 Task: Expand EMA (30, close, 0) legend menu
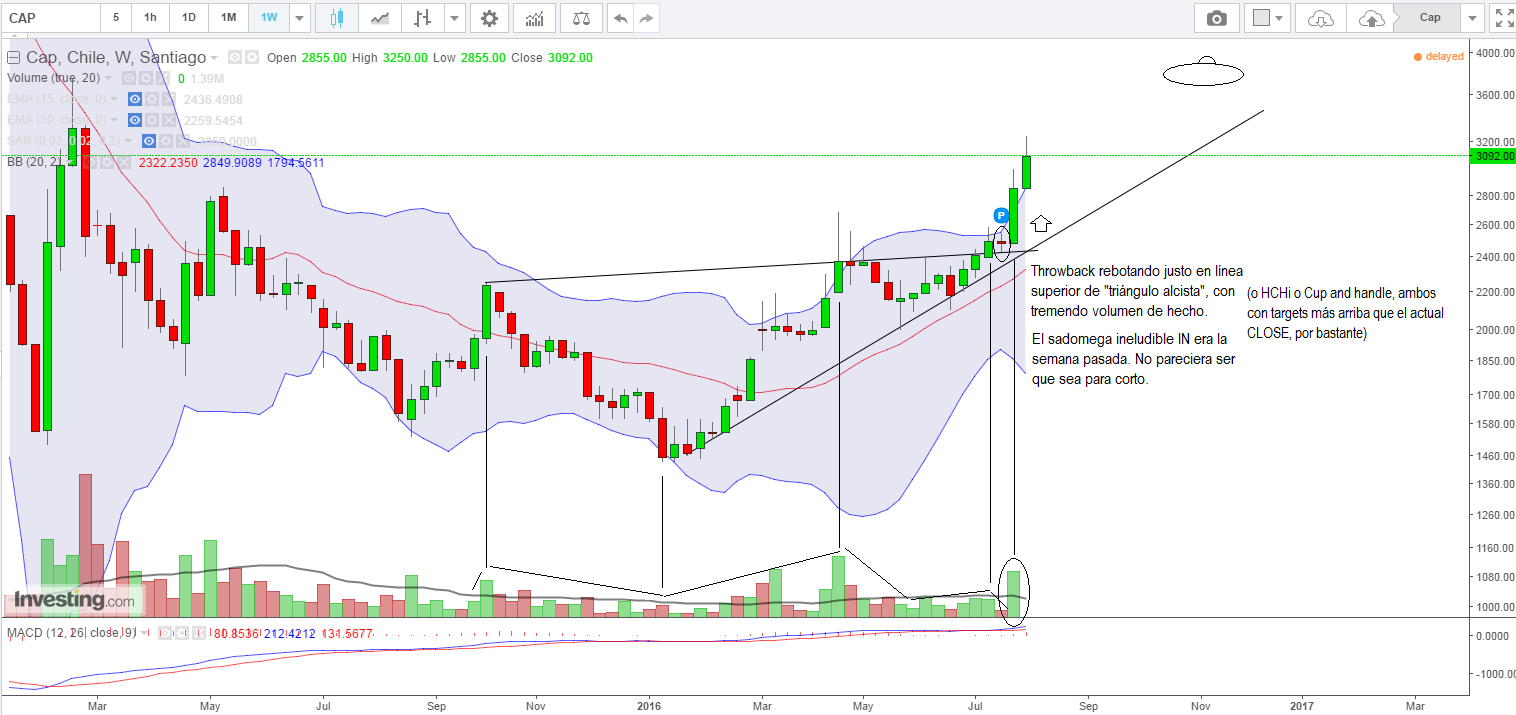point(113,120)
